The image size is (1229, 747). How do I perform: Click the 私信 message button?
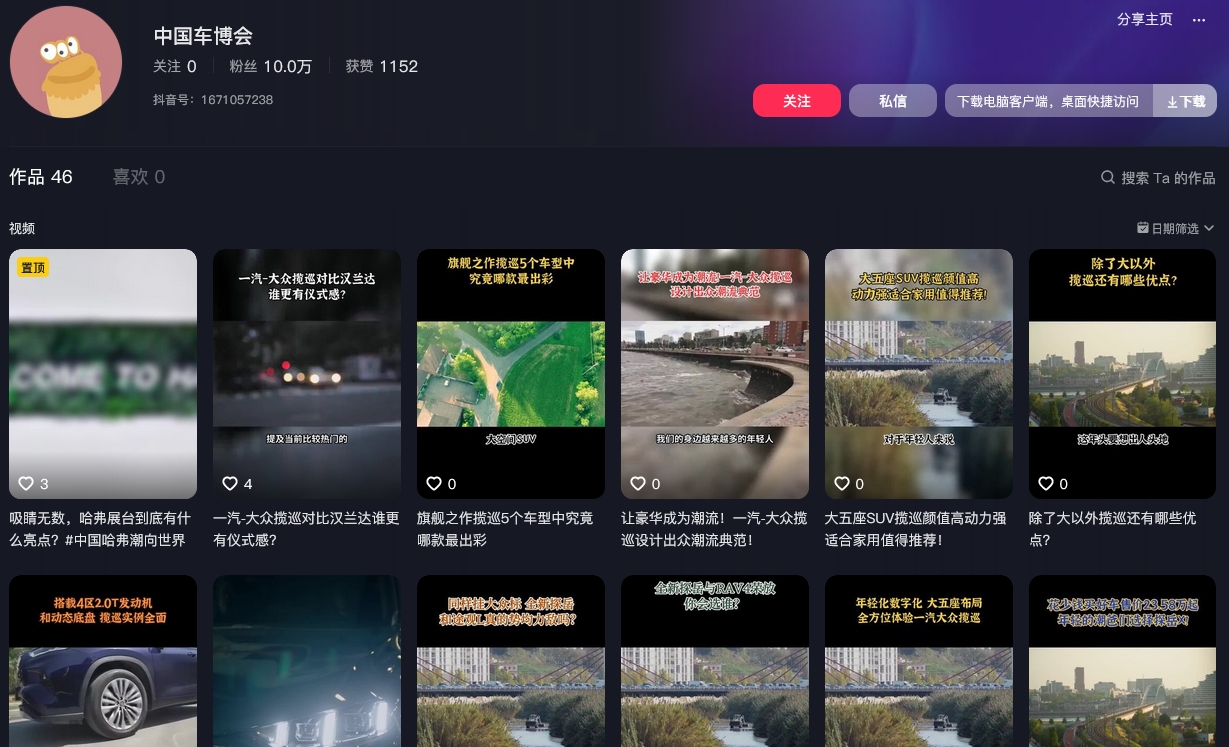click(893, 101)
